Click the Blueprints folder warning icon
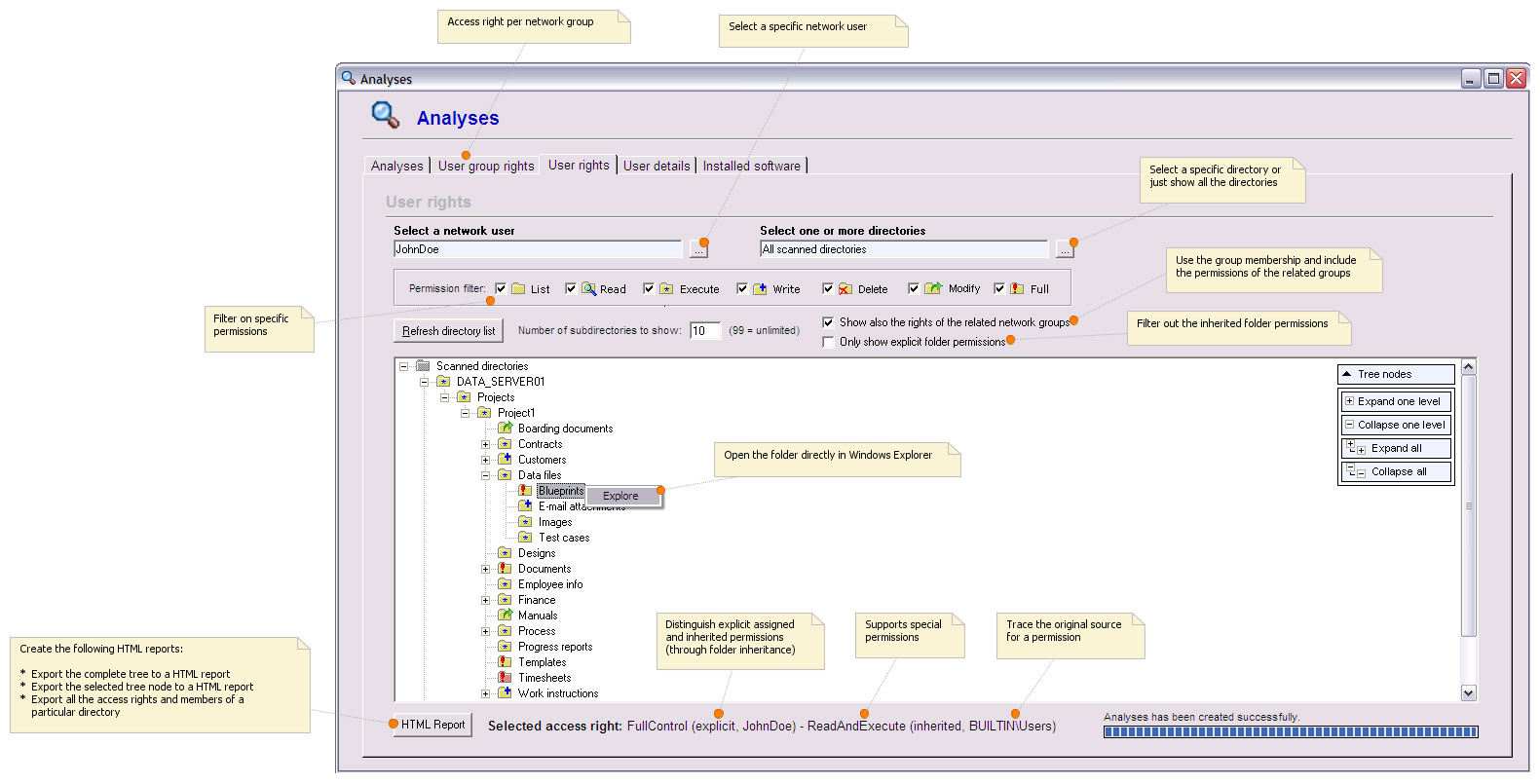This screenshot has height=784, width=1540. point(525,491)
